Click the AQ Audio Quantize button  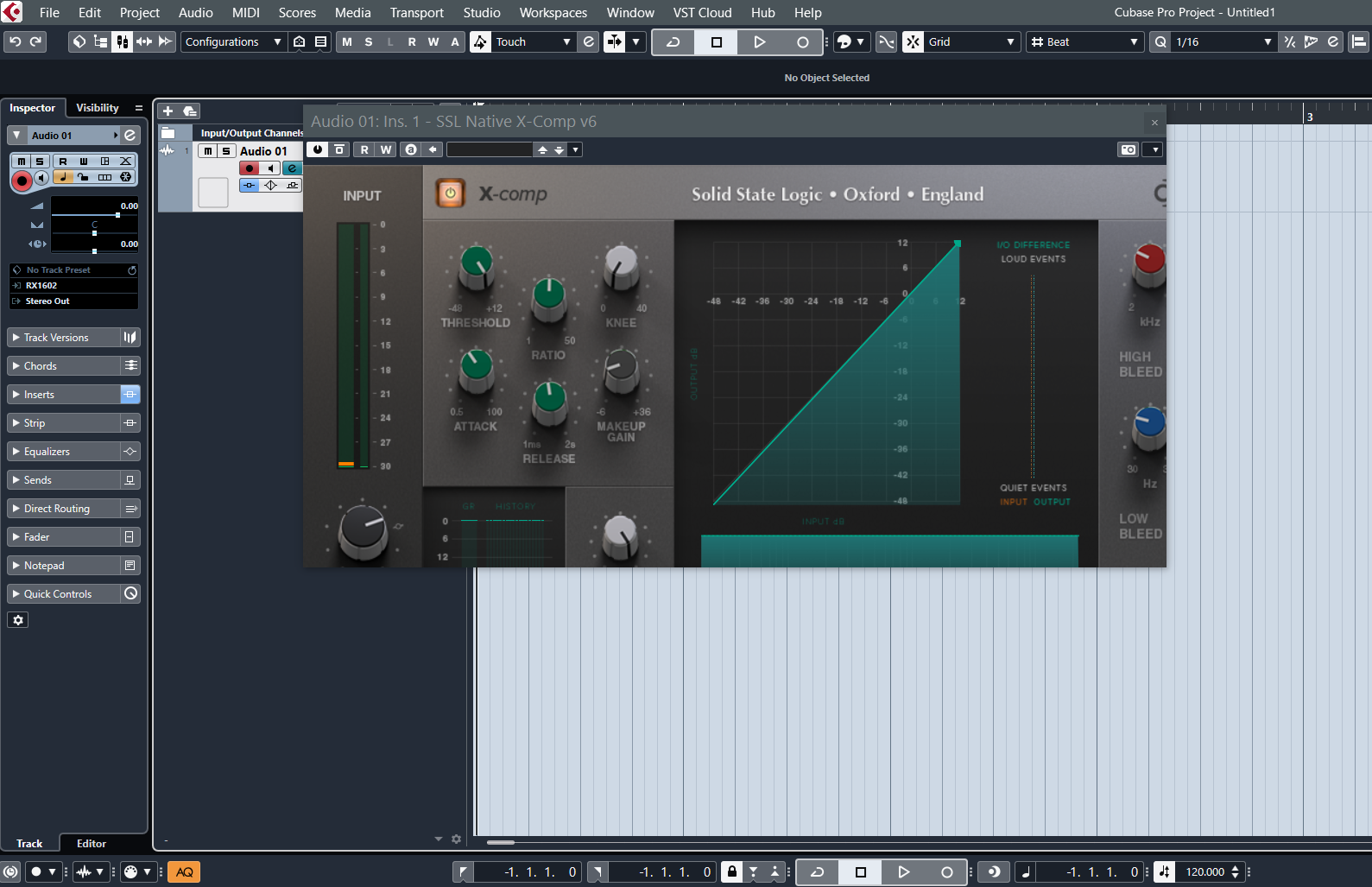tap(184, 871)
